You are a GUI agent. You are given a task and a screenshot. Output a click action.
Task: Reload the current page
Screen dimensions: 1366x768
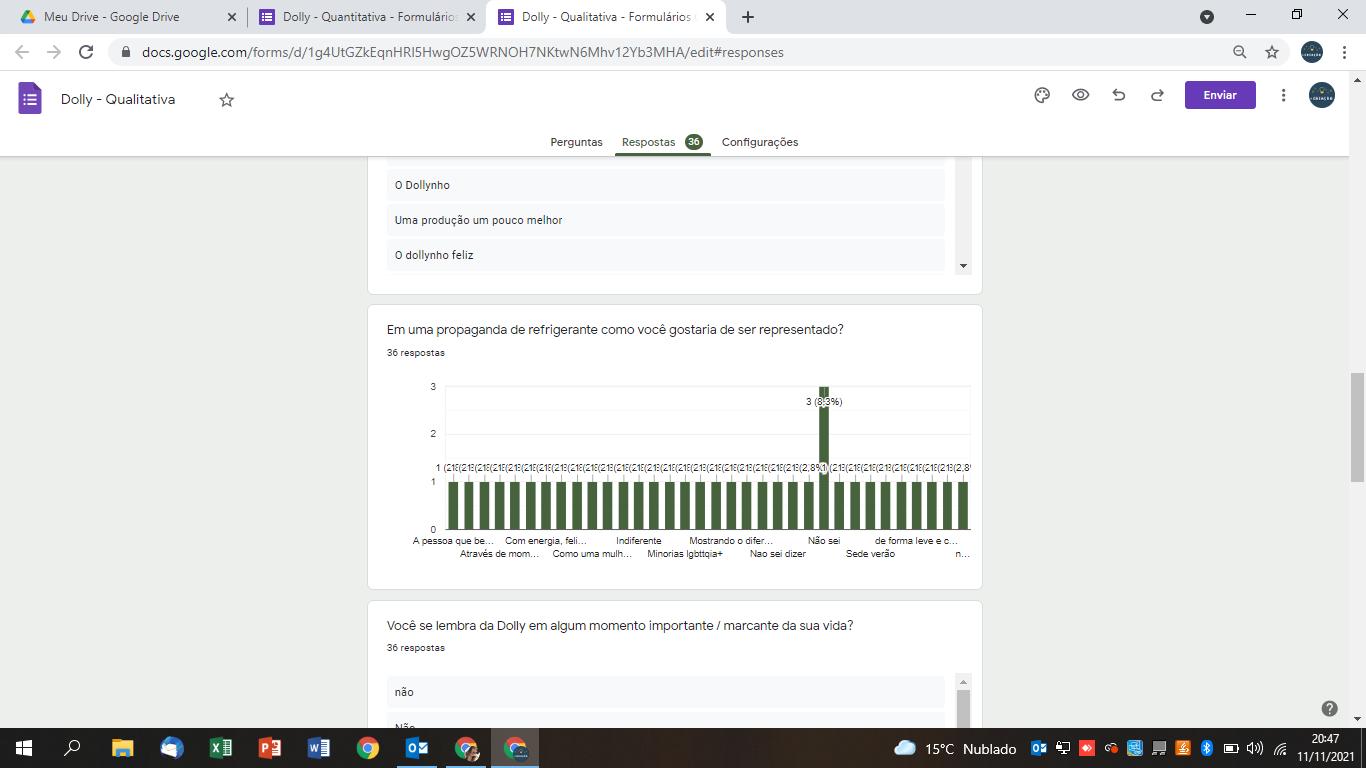click(x=86, y=52)
